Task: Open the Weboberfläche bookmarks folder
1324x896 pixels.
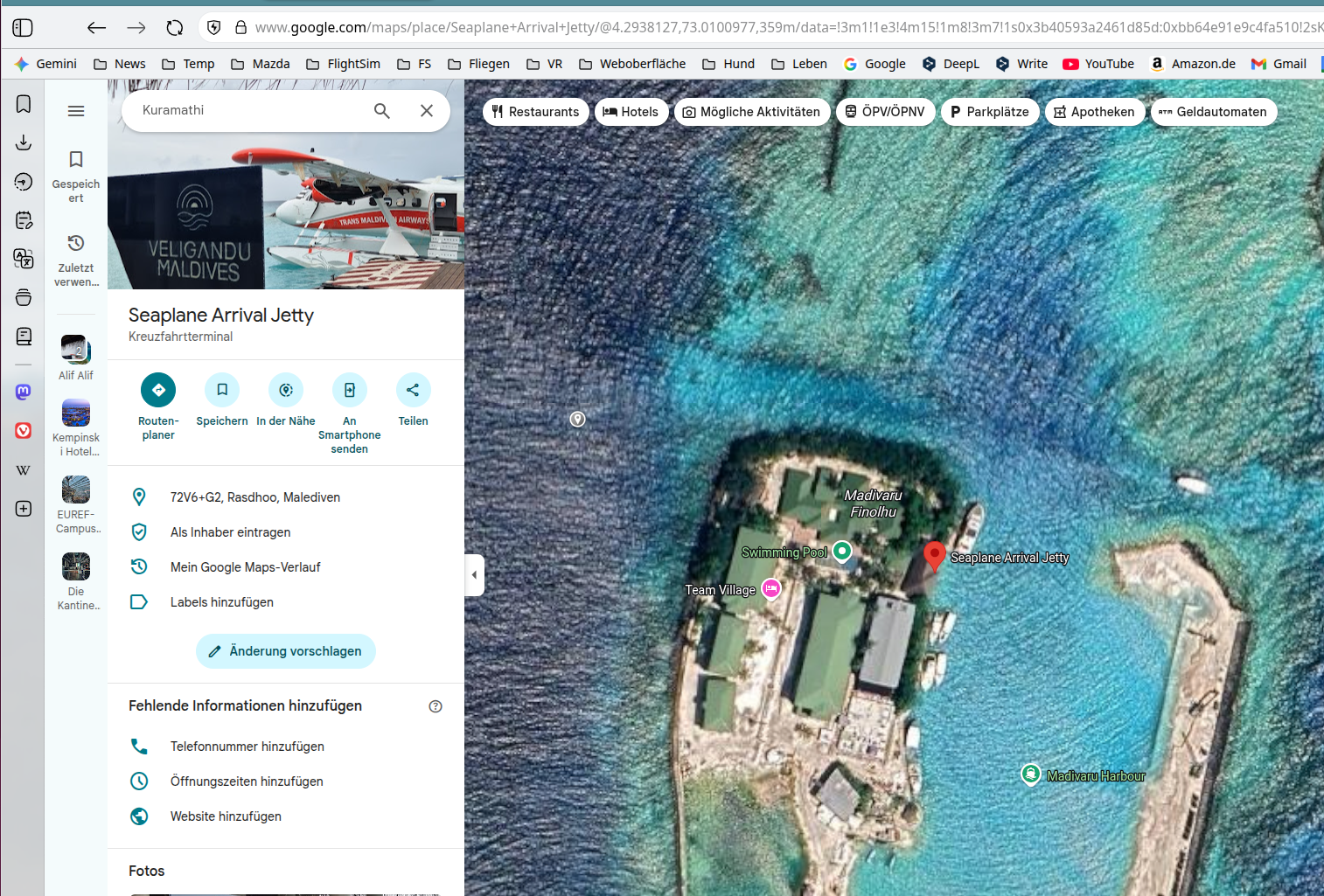Action: pyautogui.click(x=632, y=64)
